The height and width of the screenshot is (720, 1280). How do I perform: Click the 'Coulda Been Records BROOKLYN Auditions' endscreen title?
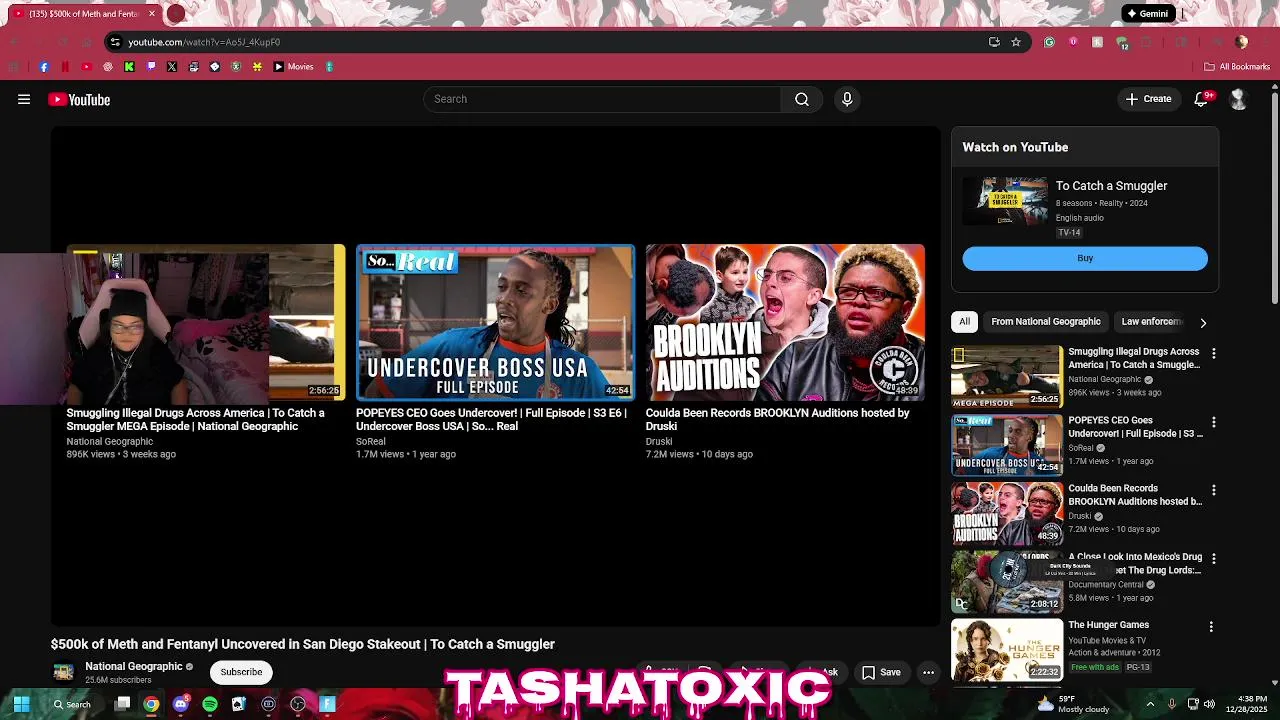[x=777, y=419]
